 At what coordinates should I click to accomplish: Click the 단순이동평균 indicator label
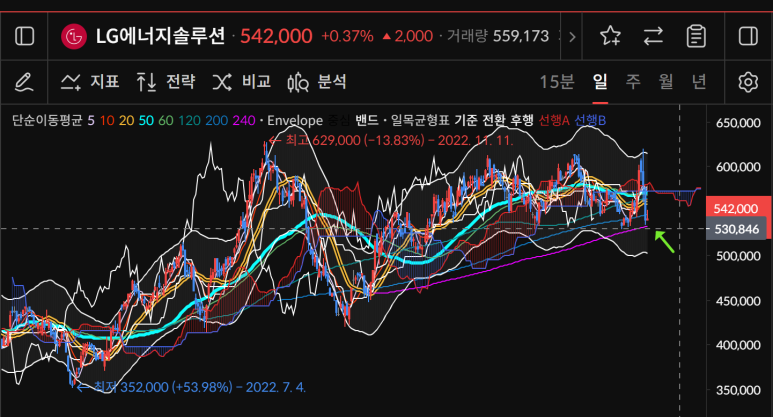point(47,120)
